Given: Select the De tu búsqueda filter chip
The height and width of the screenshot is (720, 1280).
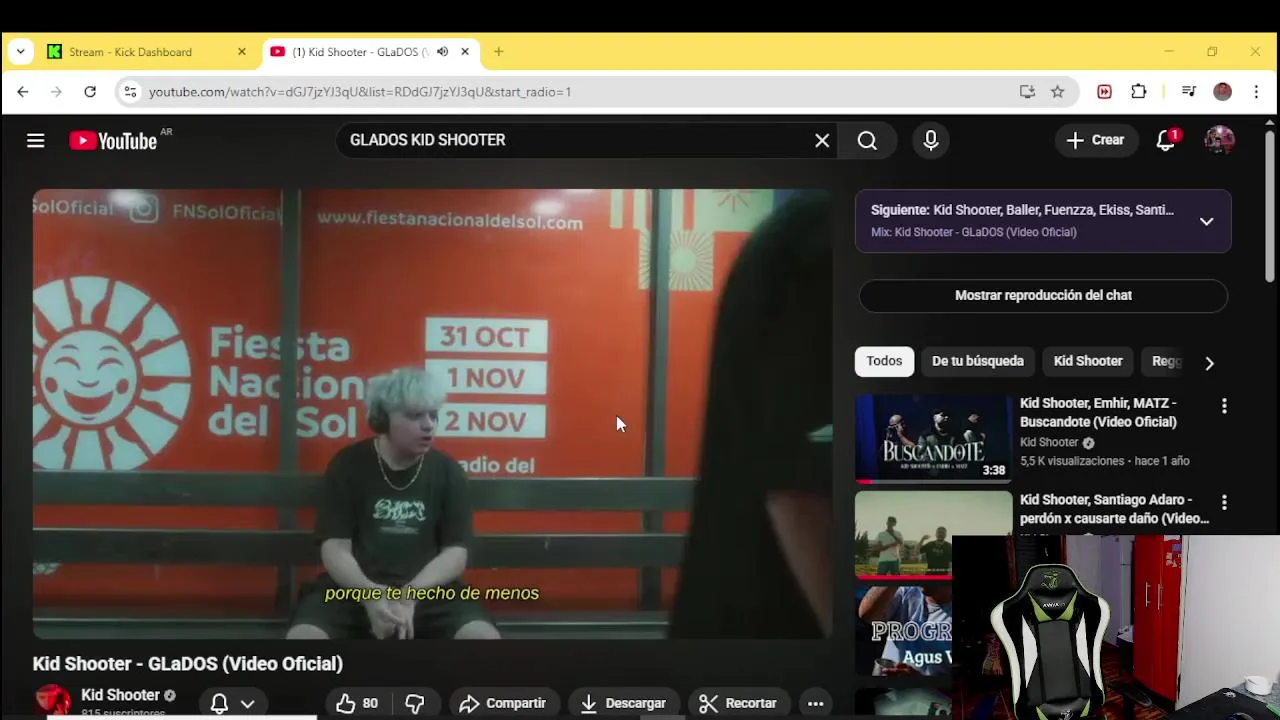Looking at the screenshot, I should point(978,361).
